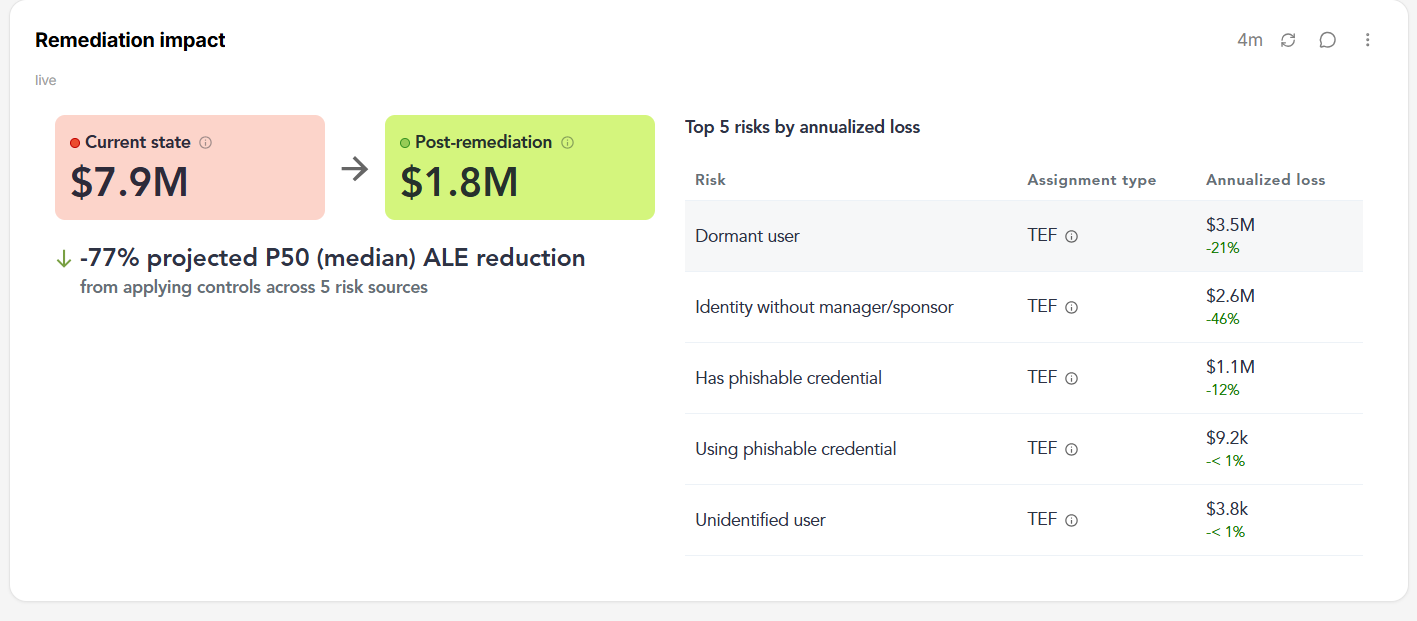Select the Unidentified user risk
The height and width of the screenshot is (621, 1417).
tap(1024, 520)
